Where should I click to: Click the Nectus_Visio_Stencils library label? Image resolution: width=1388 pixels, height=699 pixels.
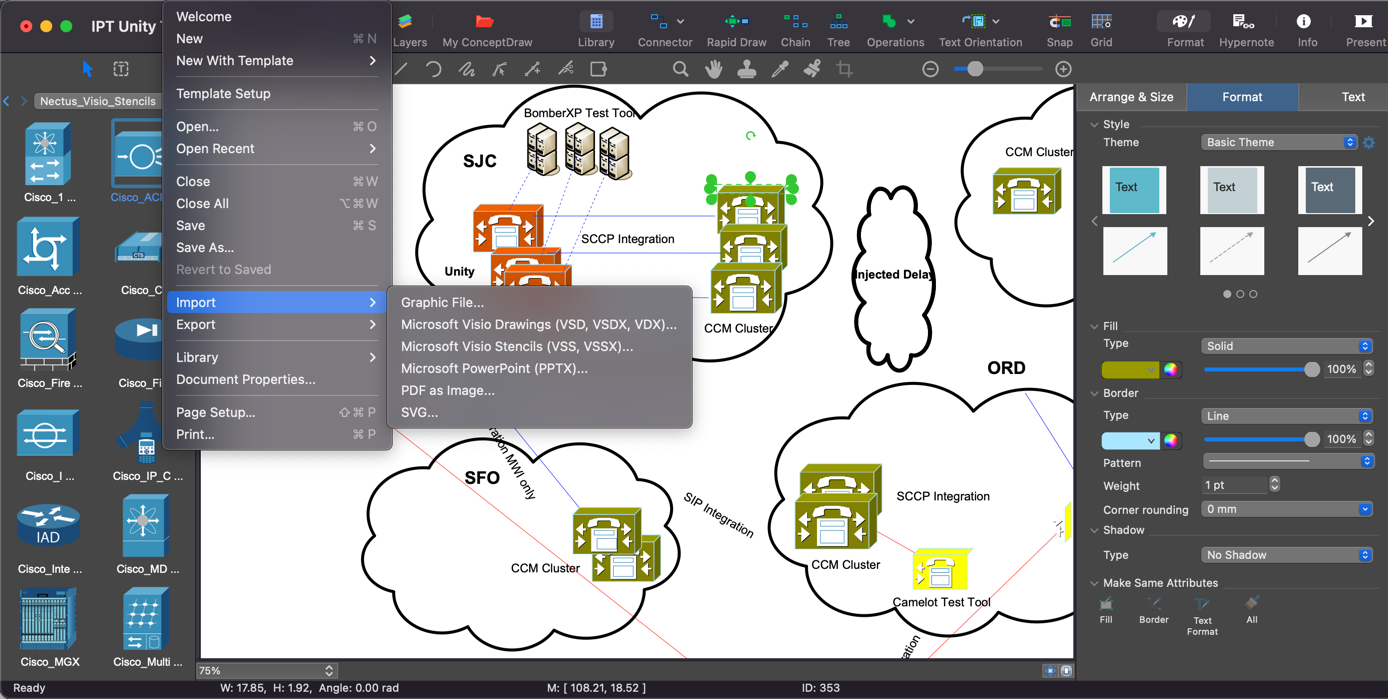pyautogui.click(x=98, y=101)
